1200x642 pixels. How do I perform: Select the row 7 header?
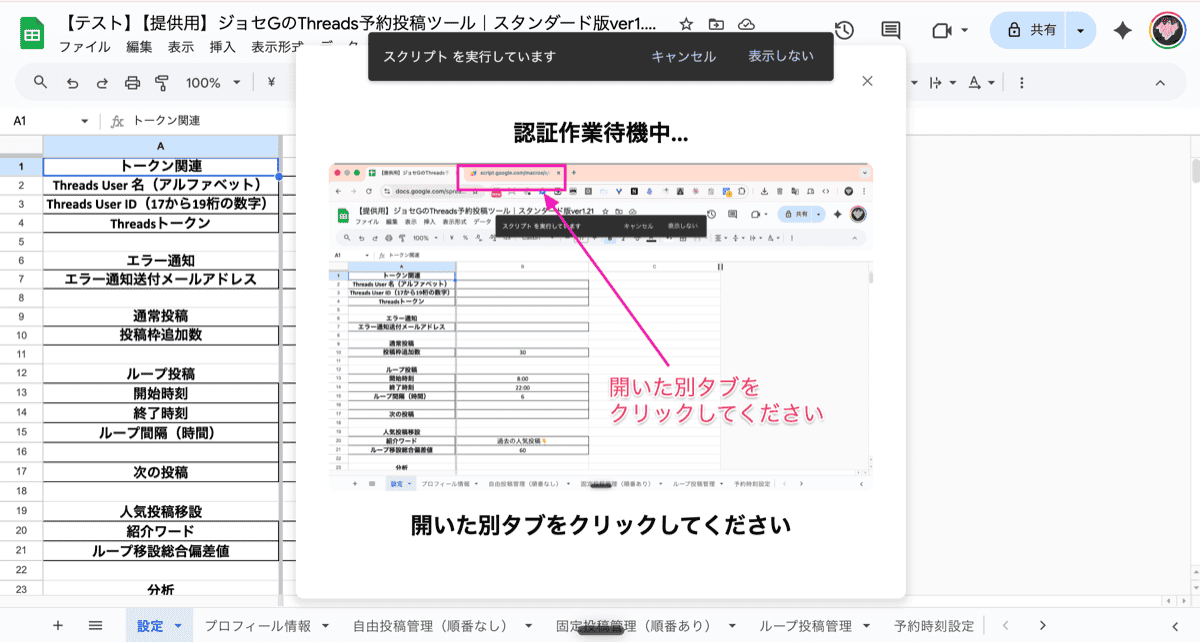click(21, 280)
